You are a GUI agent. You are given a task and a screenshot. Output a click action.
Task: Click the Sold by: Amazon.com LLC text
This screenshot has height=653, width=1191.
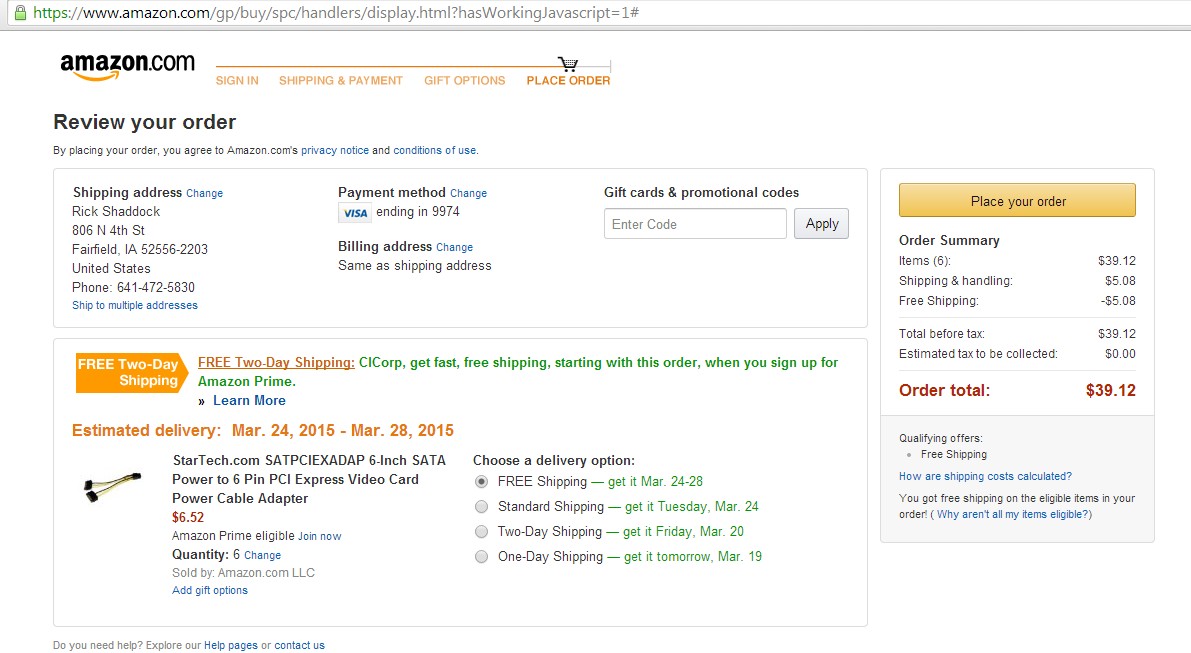click(243, 573)
